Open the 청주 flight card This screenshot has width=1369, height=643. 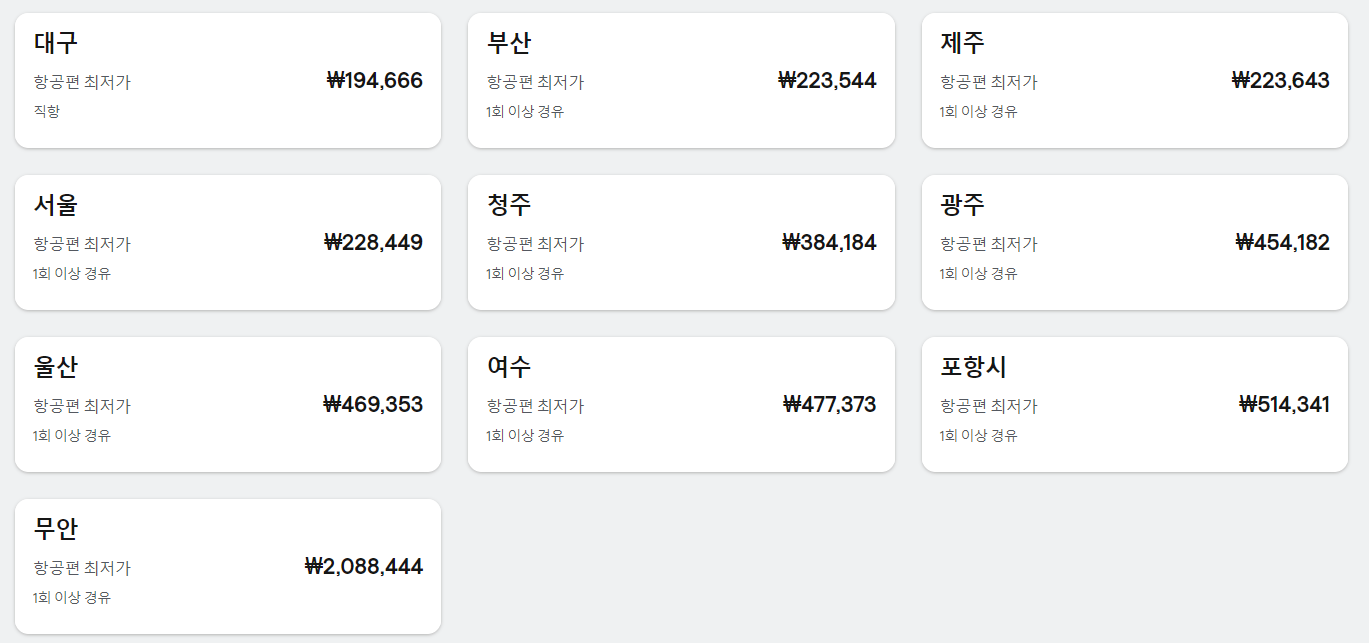click(x=681, y=242)
